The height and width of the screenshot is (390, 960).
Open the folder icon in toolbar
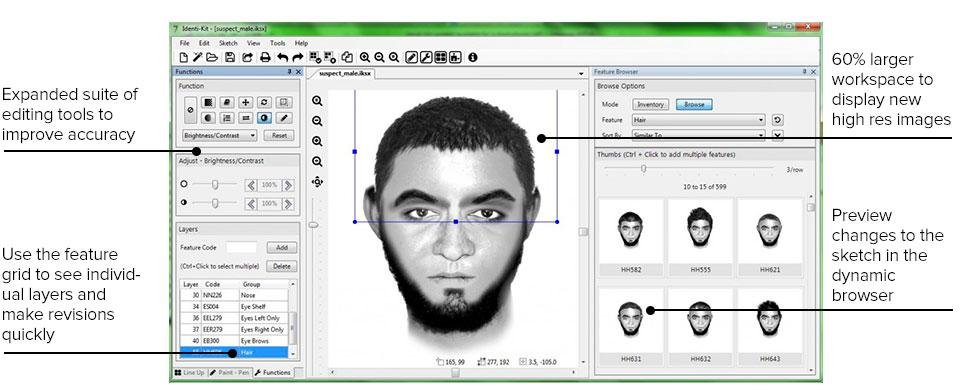click(212, 58)
